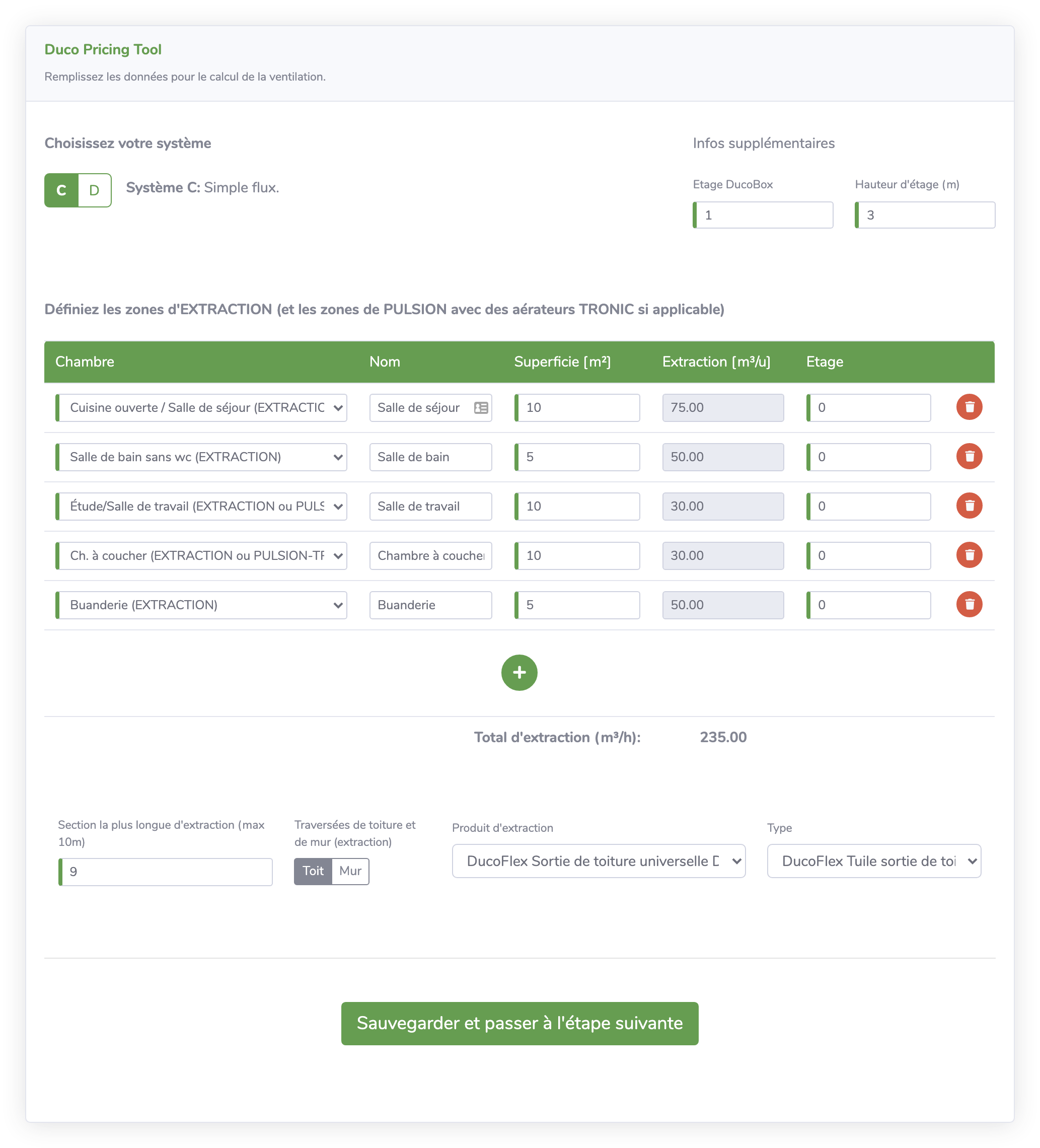Viewport: 1040px width, 1148px height.
Task: Edit Chambre à coucher name field
Action: tap(431, 556)
